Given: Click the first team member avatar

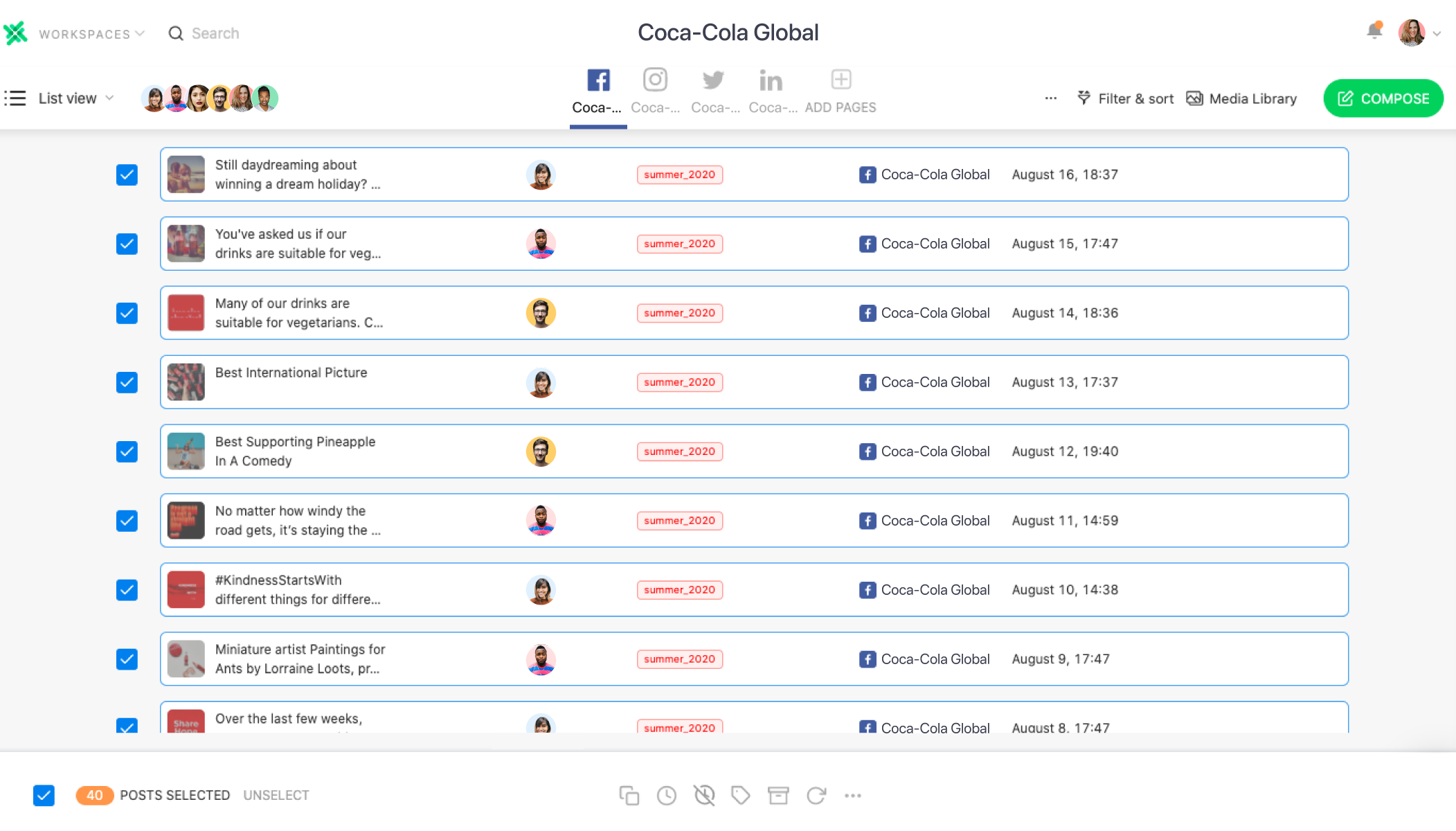Looking at the screenshot, I should pyautogui.click(x=154, y=98).
